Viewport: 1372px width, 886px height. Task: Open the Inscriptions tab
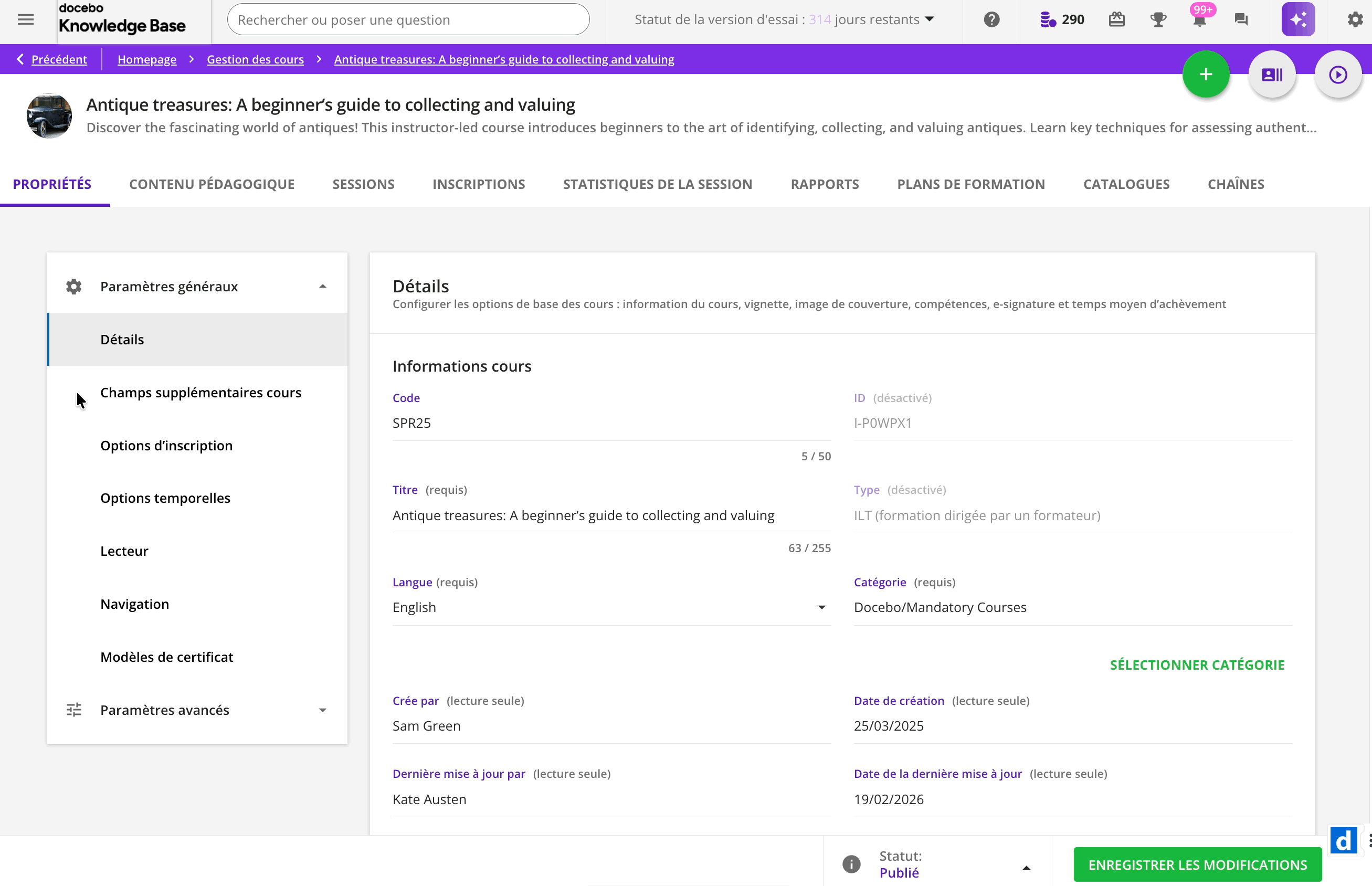[x=479, y=184]
